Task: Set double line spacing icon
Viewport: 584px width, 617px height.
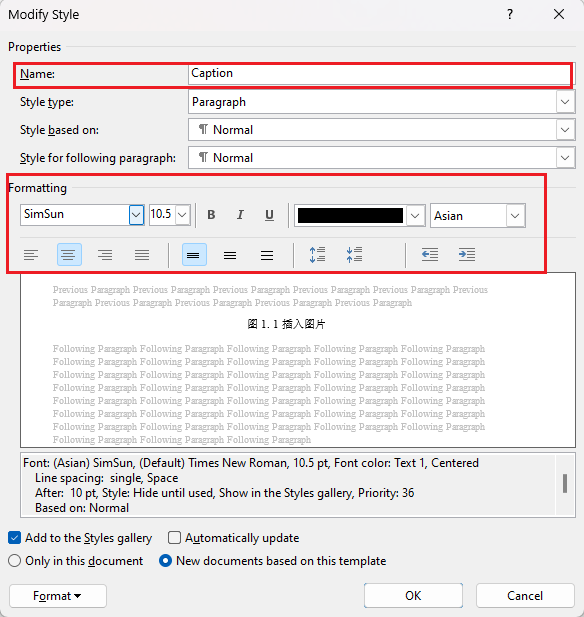Action: point(267,255)
